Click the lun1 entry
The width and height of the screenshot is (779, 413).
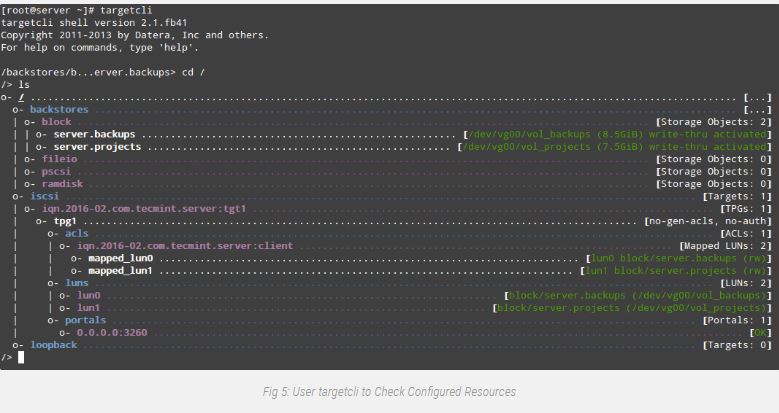(x=88, y=308)
